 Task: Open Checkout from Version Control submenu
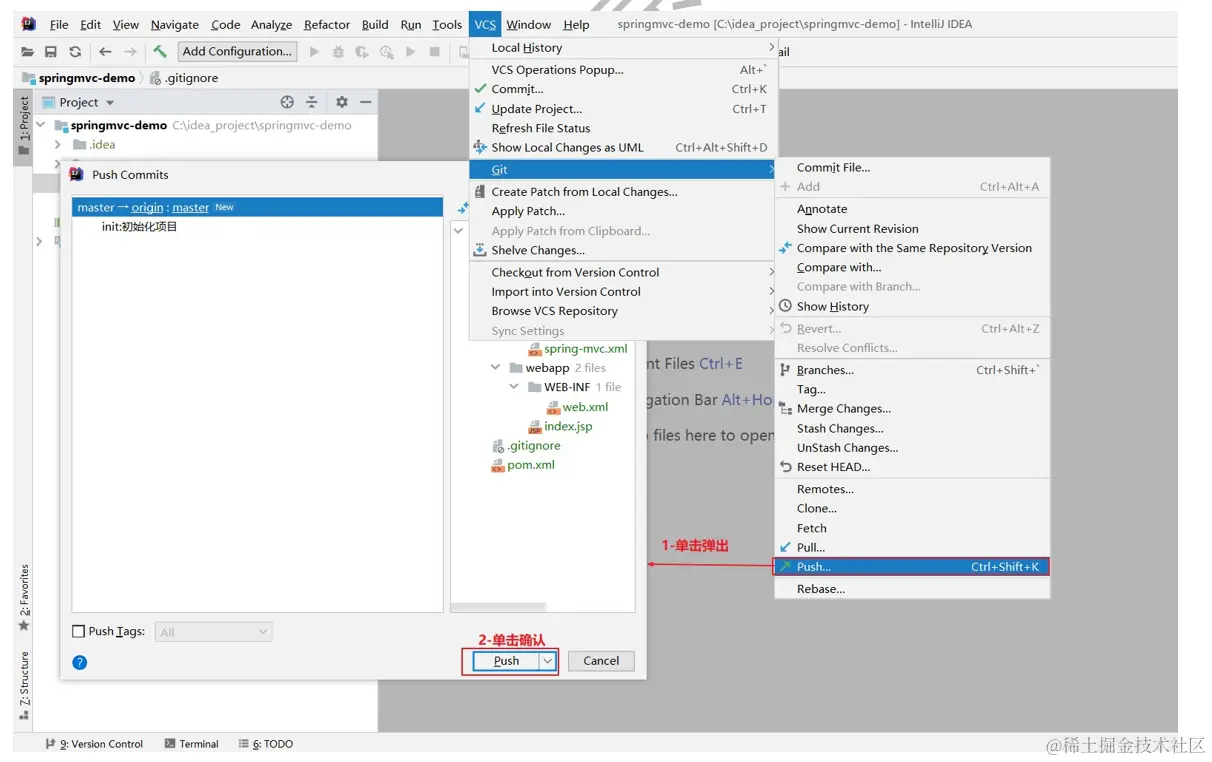623,272
